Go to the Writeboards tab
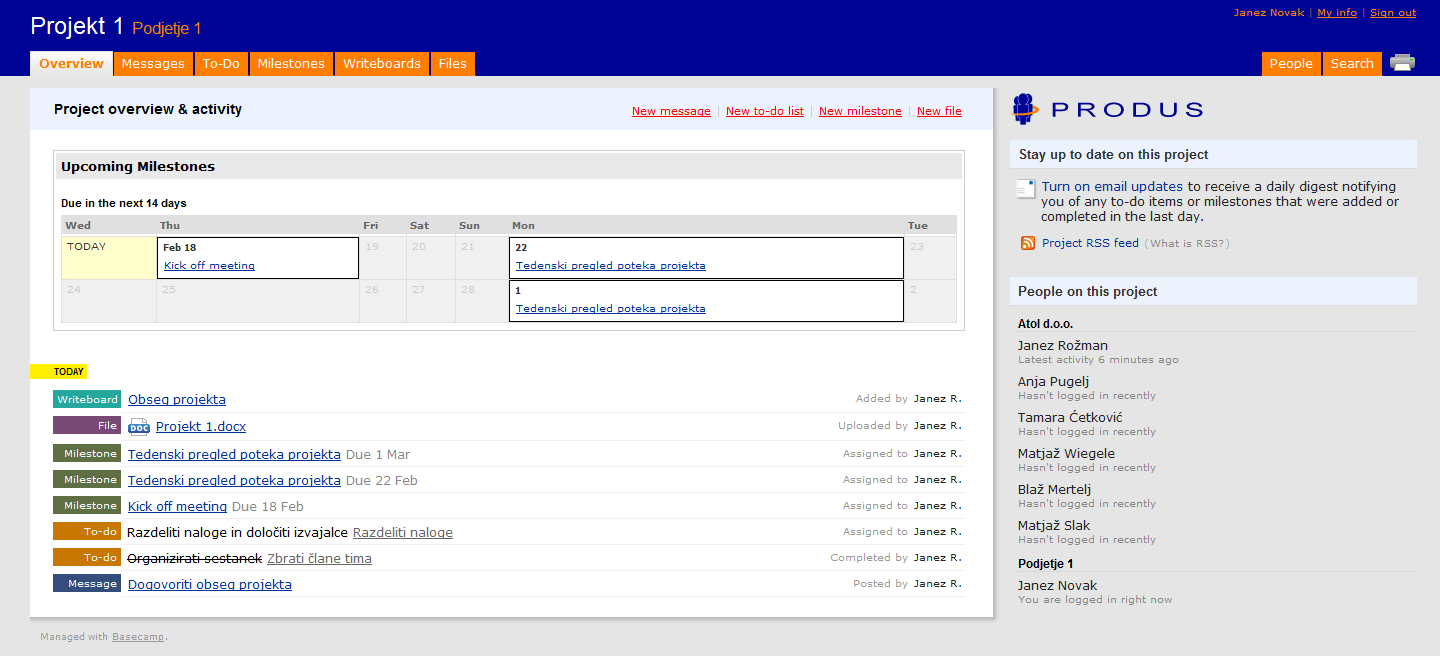 pyautogui.click(x=382, y=64)
